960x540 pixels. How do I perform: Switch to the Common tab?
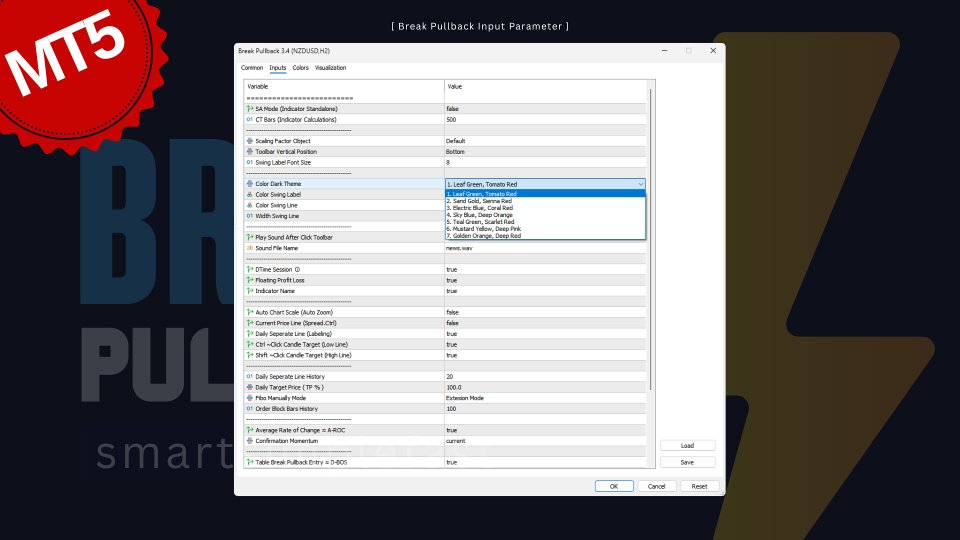pos(252,68)
